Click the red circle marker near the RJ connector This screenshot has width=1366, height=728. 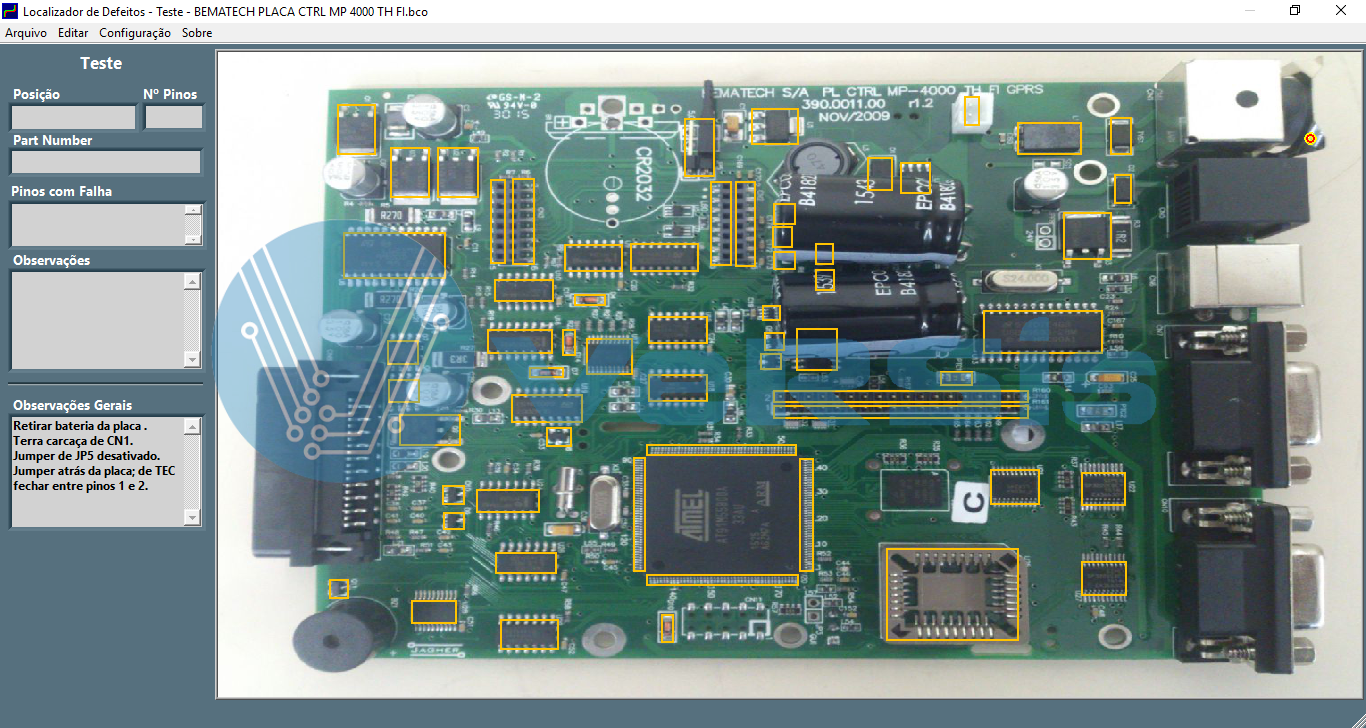[1310, 138]
